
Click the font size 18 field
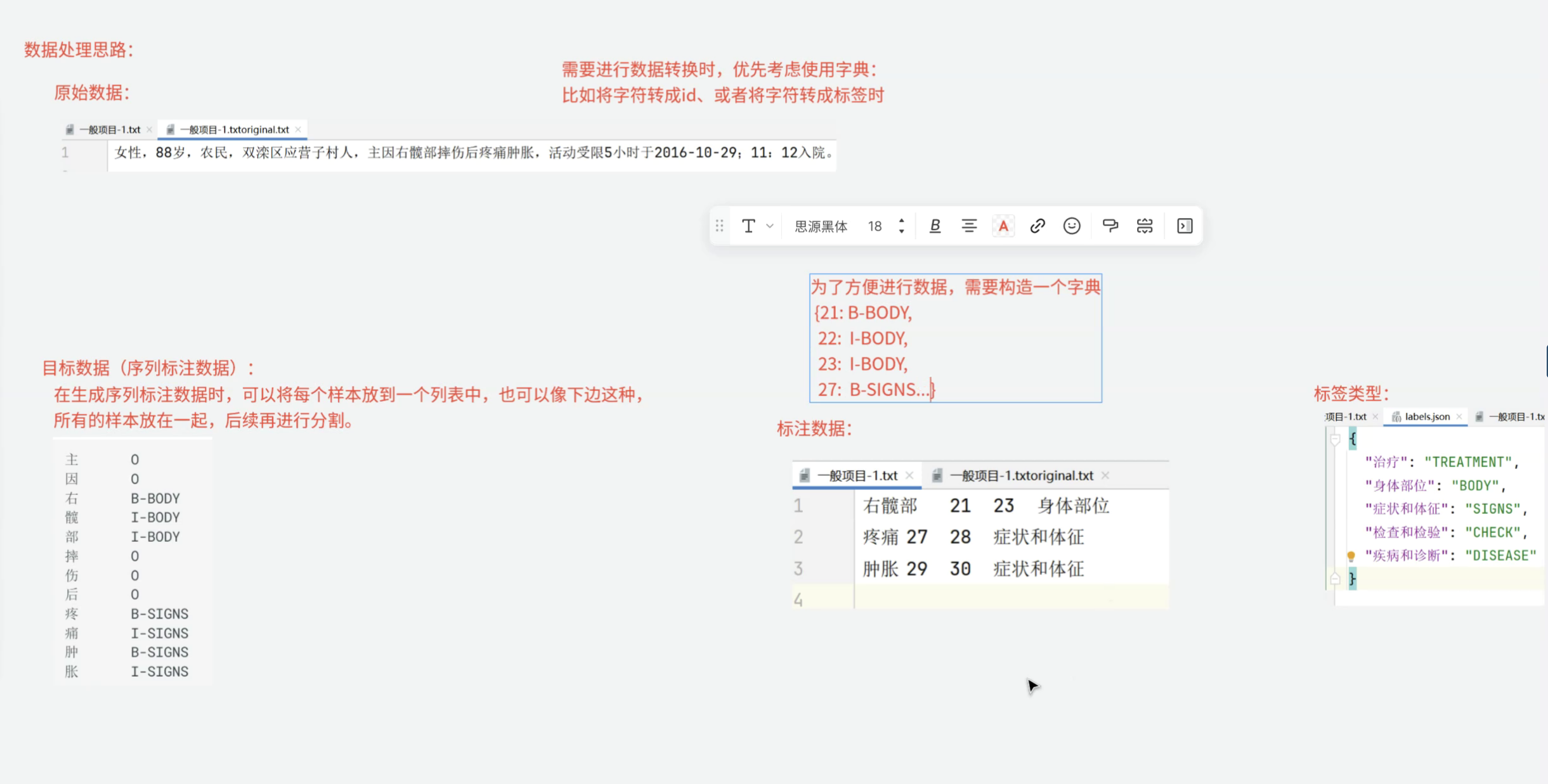(875, 226)
